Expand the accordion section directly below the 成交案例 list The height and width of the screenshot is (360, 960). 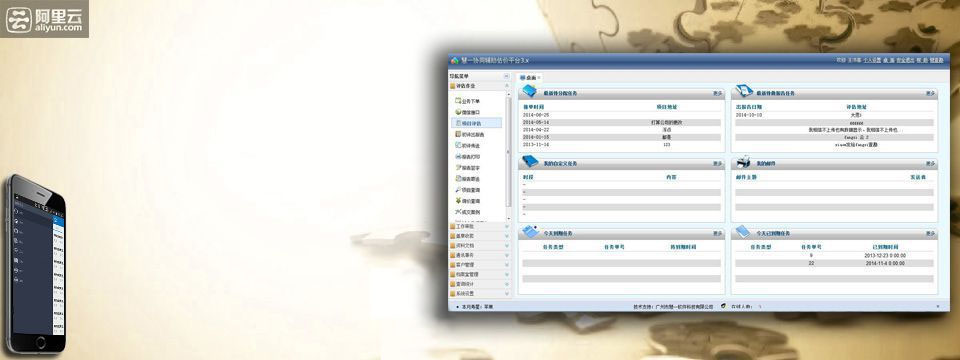pos(479,227)
